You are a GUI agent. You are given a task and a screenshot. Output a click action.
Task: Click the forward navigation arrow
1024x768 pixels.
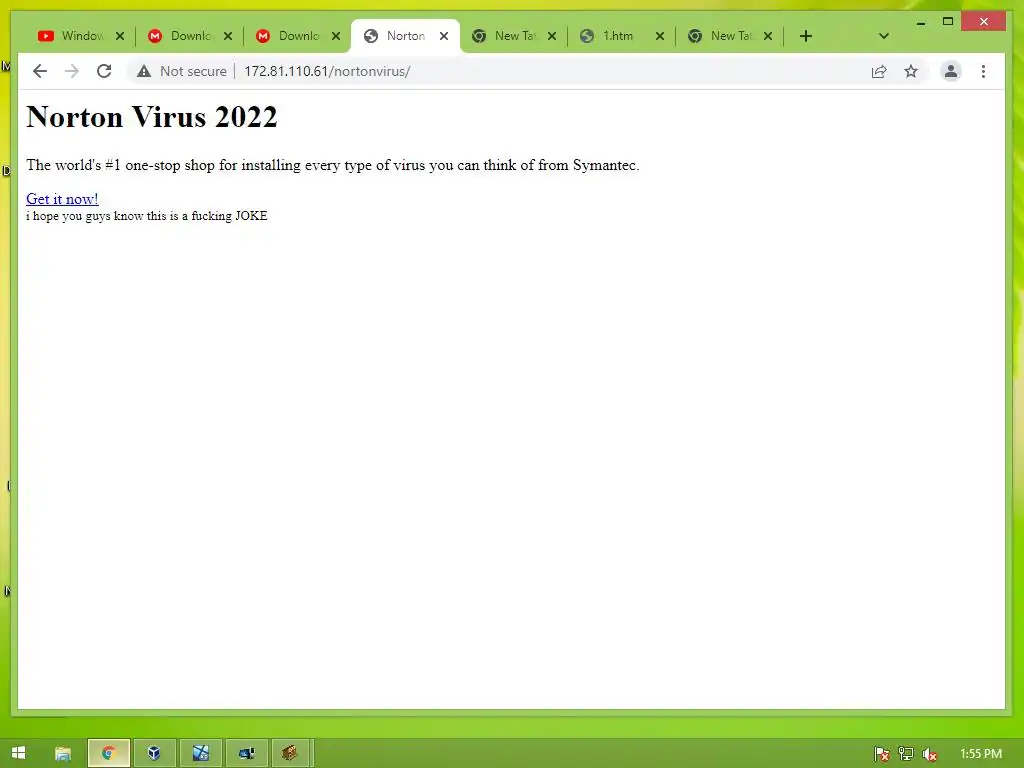tap(72, 71)
